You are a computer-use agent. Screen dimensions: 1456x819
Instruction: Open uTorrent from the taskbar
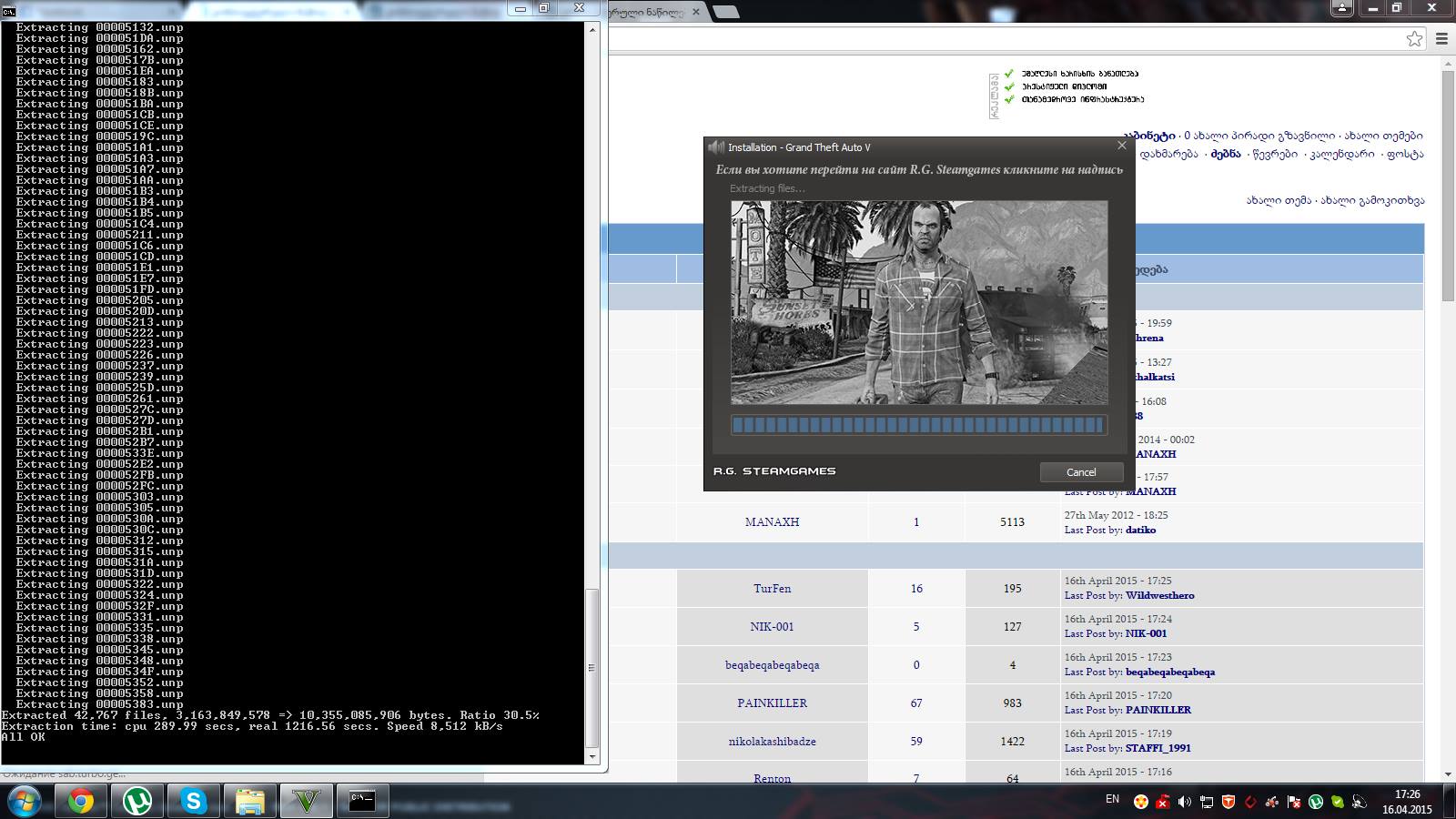click(x=136, y=802)
